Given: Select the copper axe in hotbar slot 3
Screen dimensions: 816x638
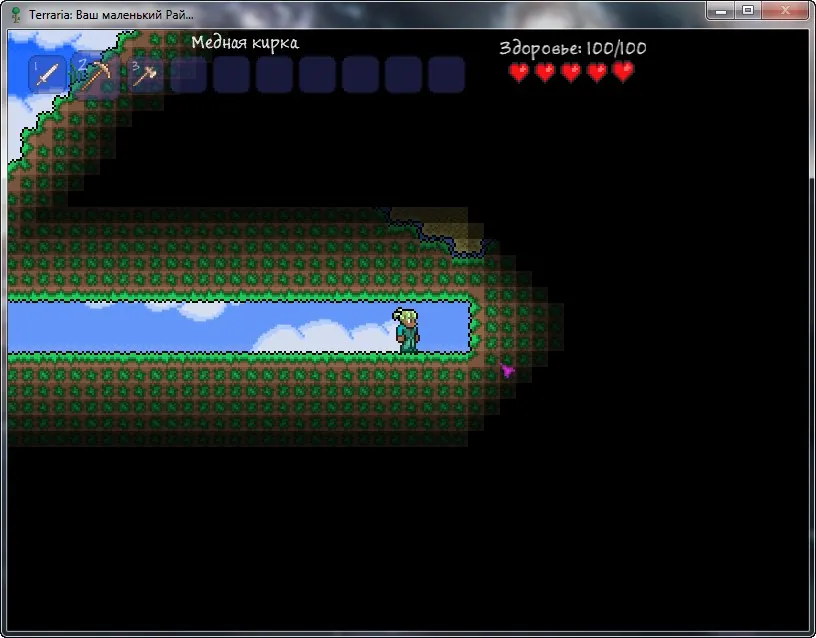Looking at the screenshot, I should point(145,75).
